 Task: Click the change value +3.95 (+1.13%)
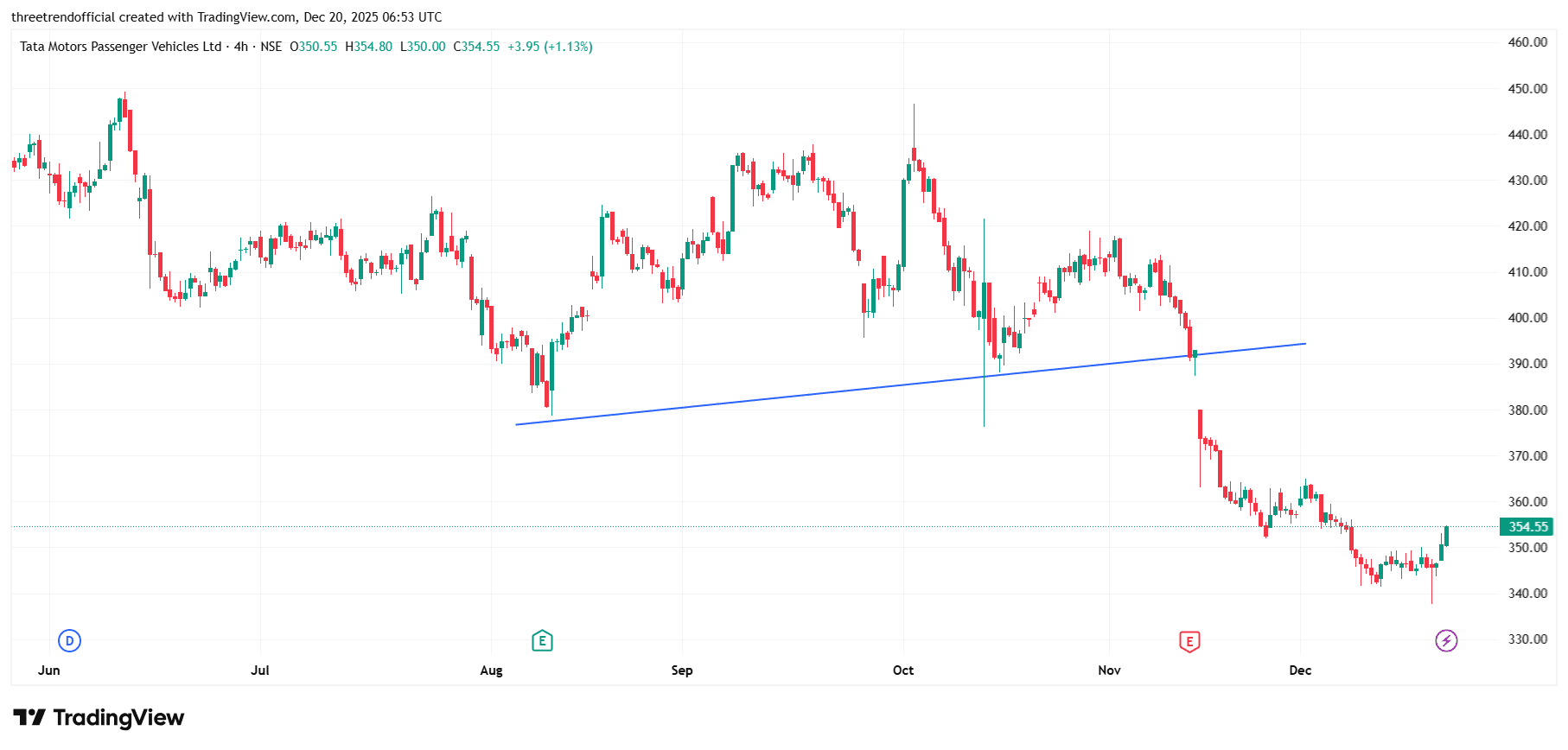click(x=550, y=47)
